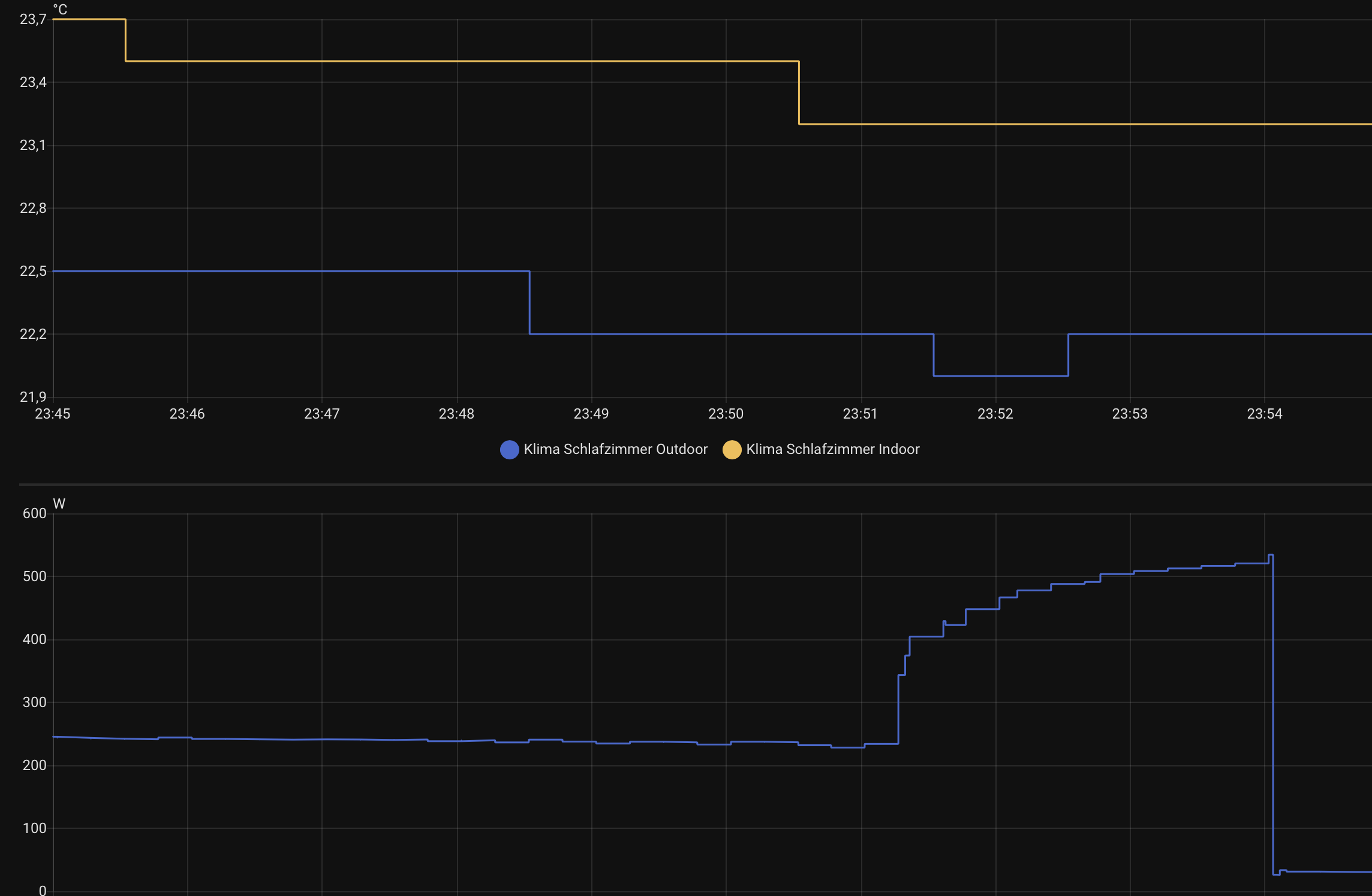
Task: Click the 22,2 temperature axis label
Action: [x=33, y=334]
